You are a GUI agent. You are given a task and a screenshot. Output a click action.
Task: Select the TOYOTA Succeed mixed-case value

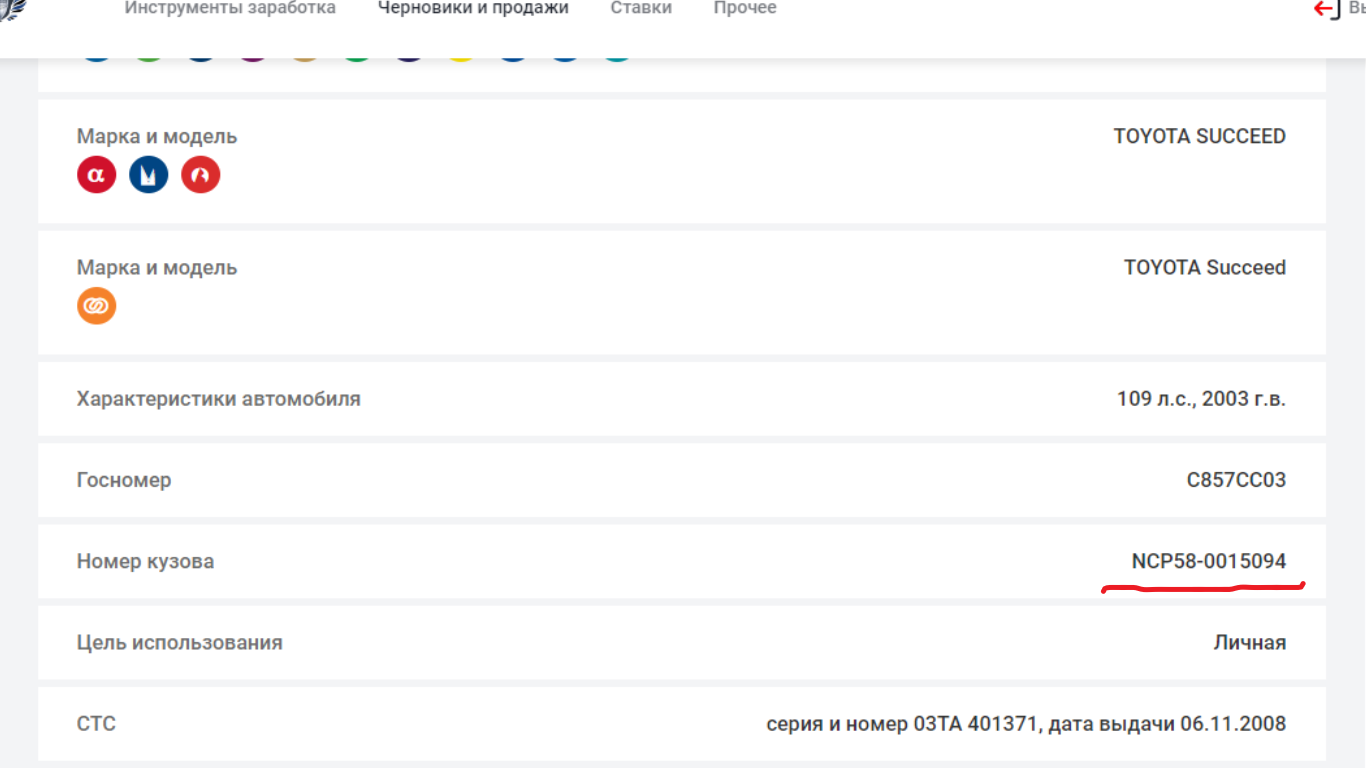point(1205,268)
